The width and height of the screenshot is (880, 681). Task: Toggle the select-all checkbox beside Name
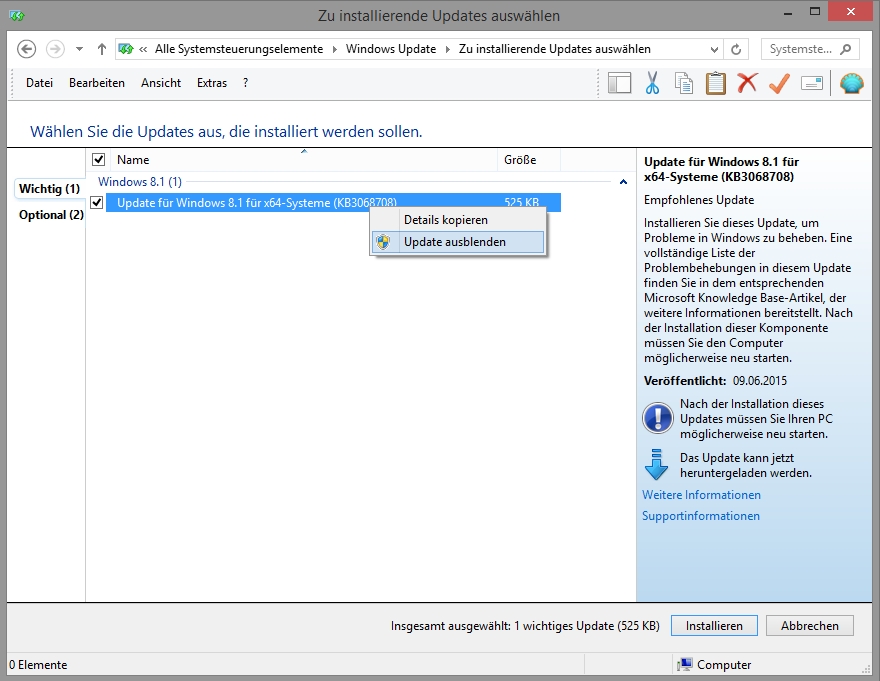[98, 159]
